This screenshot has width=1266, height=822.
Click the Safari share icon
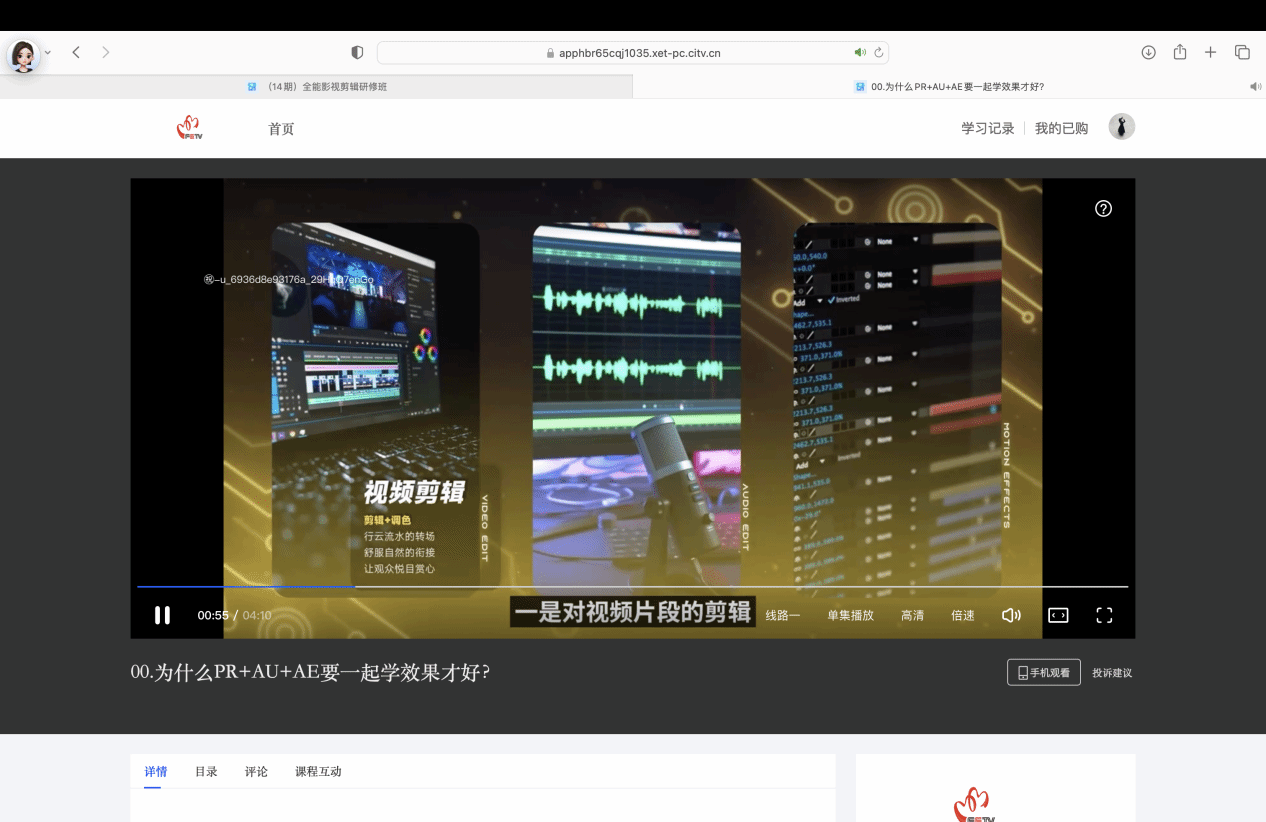[x=1180, y=52]
